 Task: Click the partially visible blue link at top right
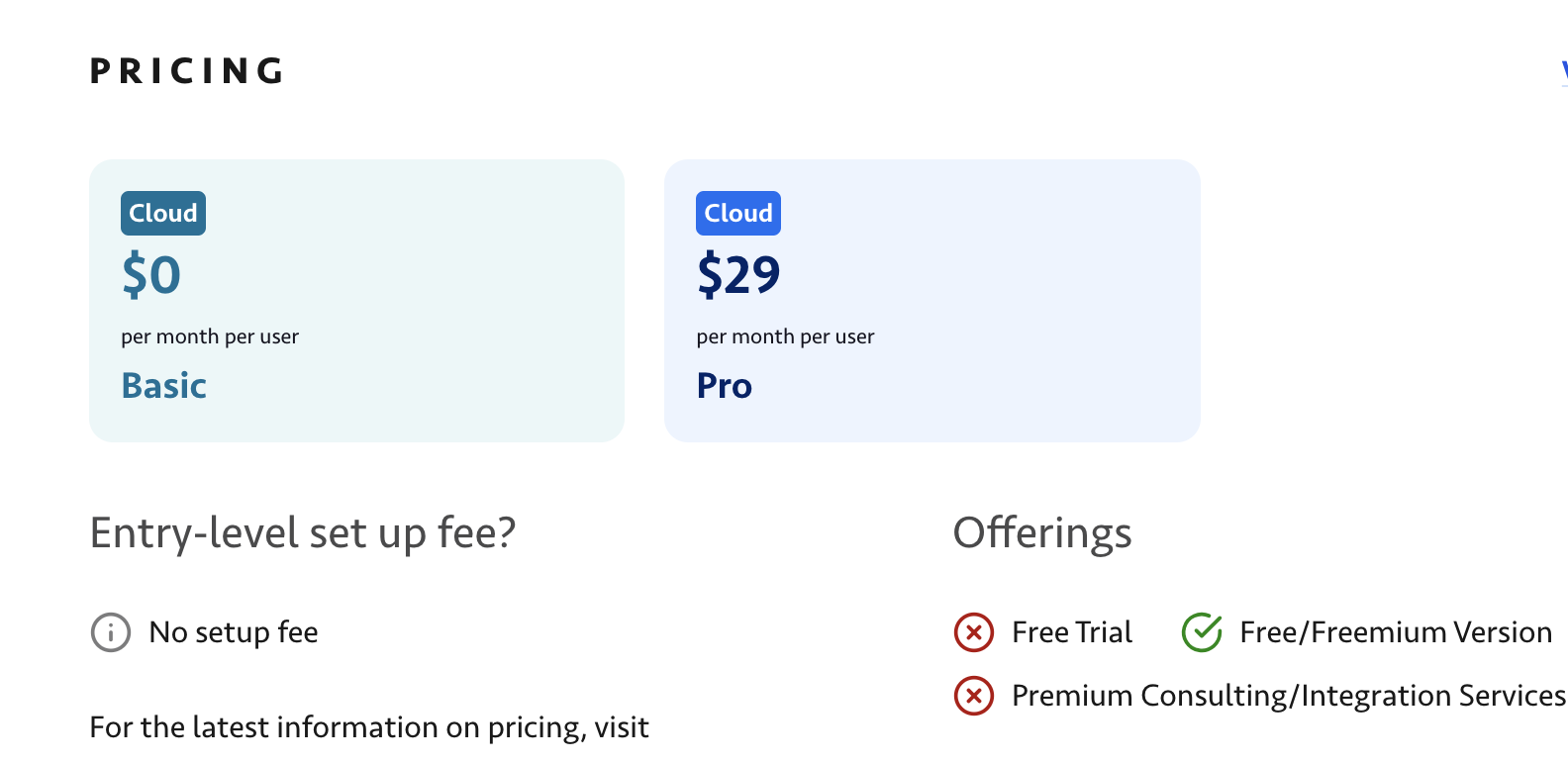1564,73
